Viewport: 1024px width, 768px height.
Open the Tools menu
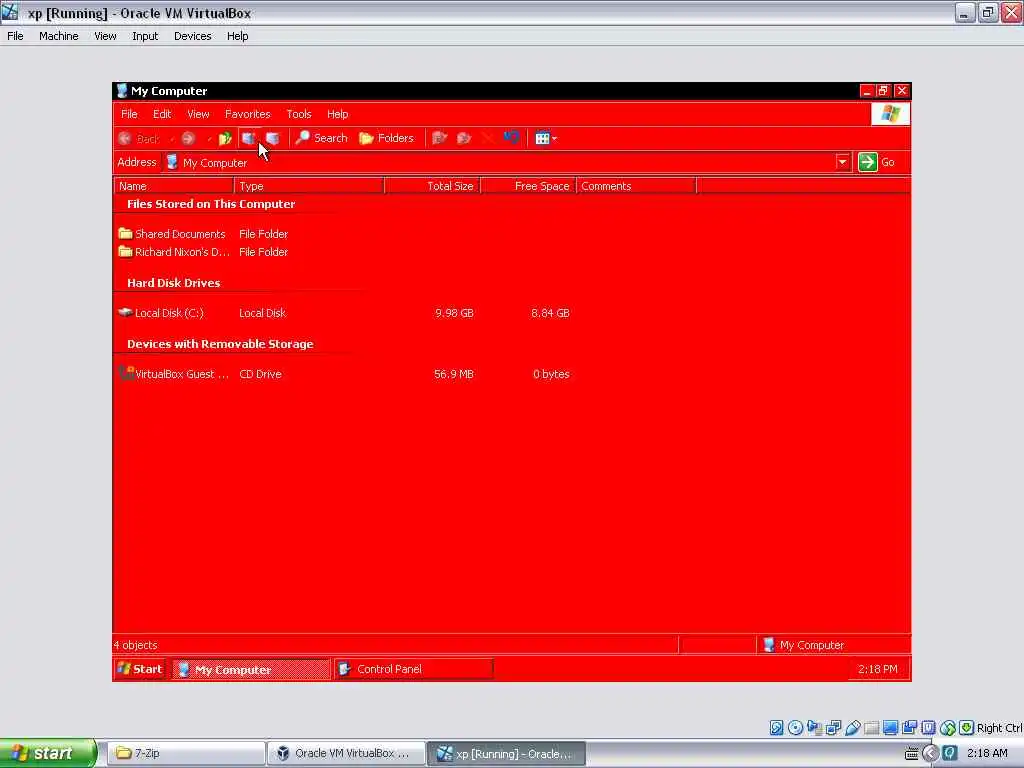[299, 114]
